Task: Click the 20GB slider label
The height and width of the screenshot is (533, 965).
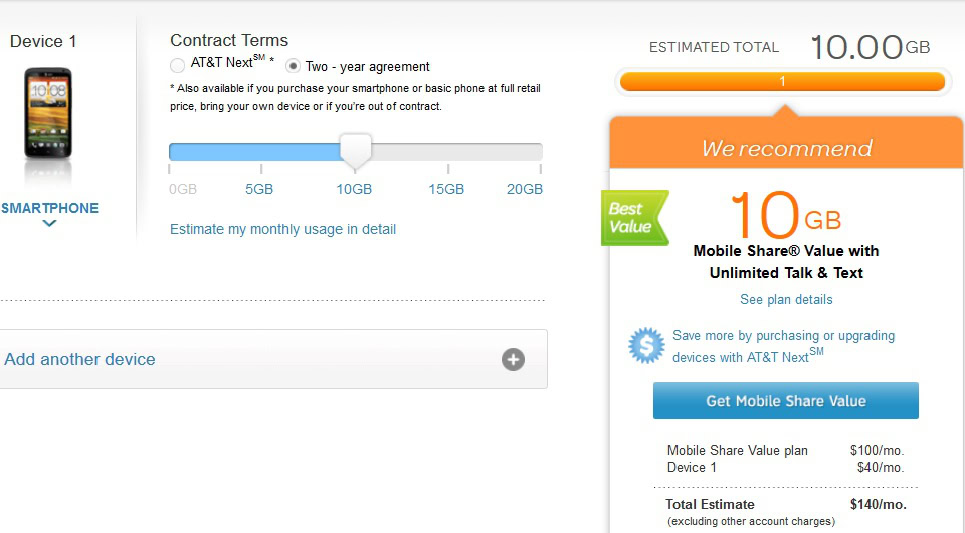Action: (x=525, y=189)
